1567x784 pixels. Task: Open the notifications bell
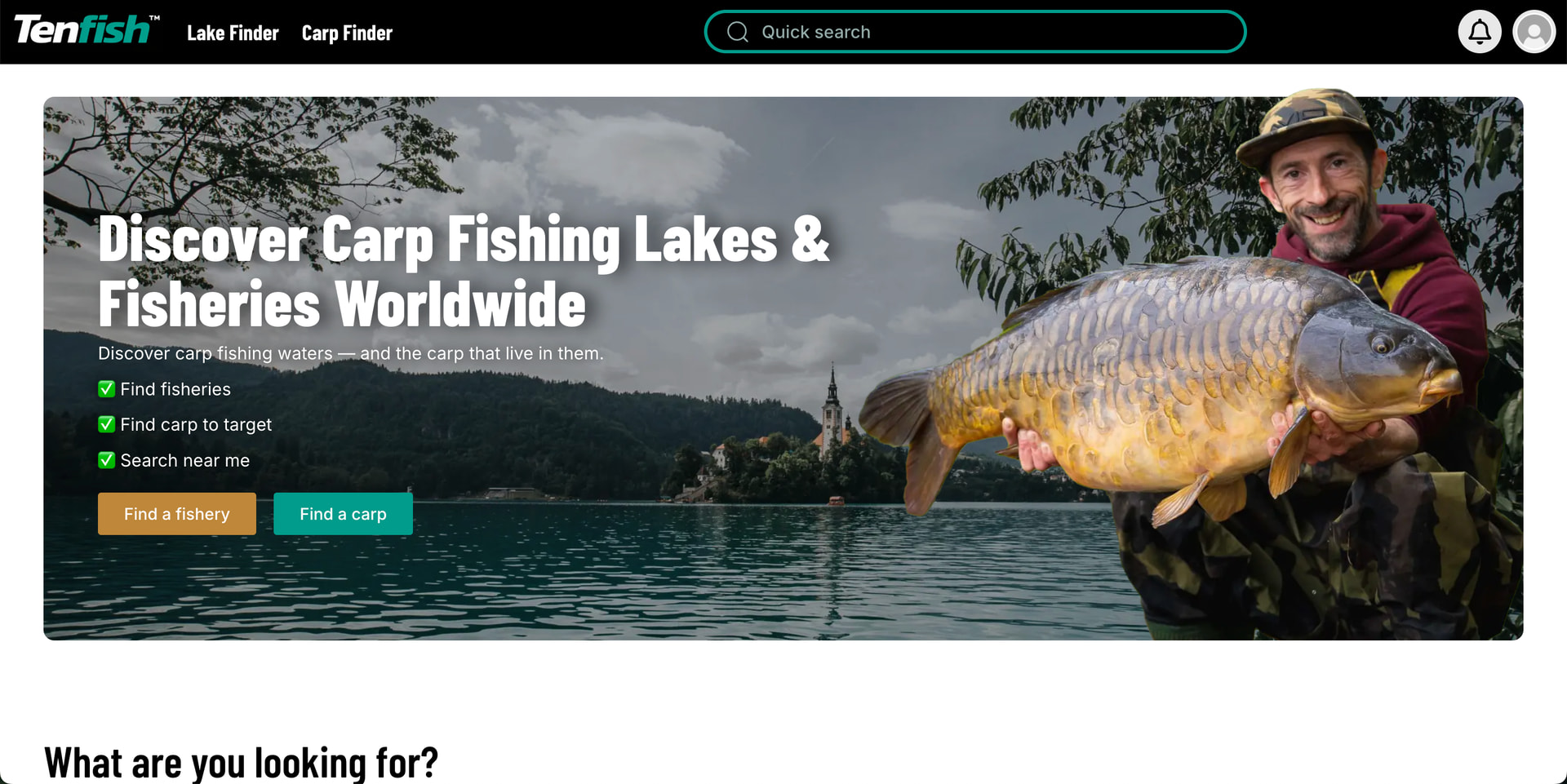tap(1479, 32)
